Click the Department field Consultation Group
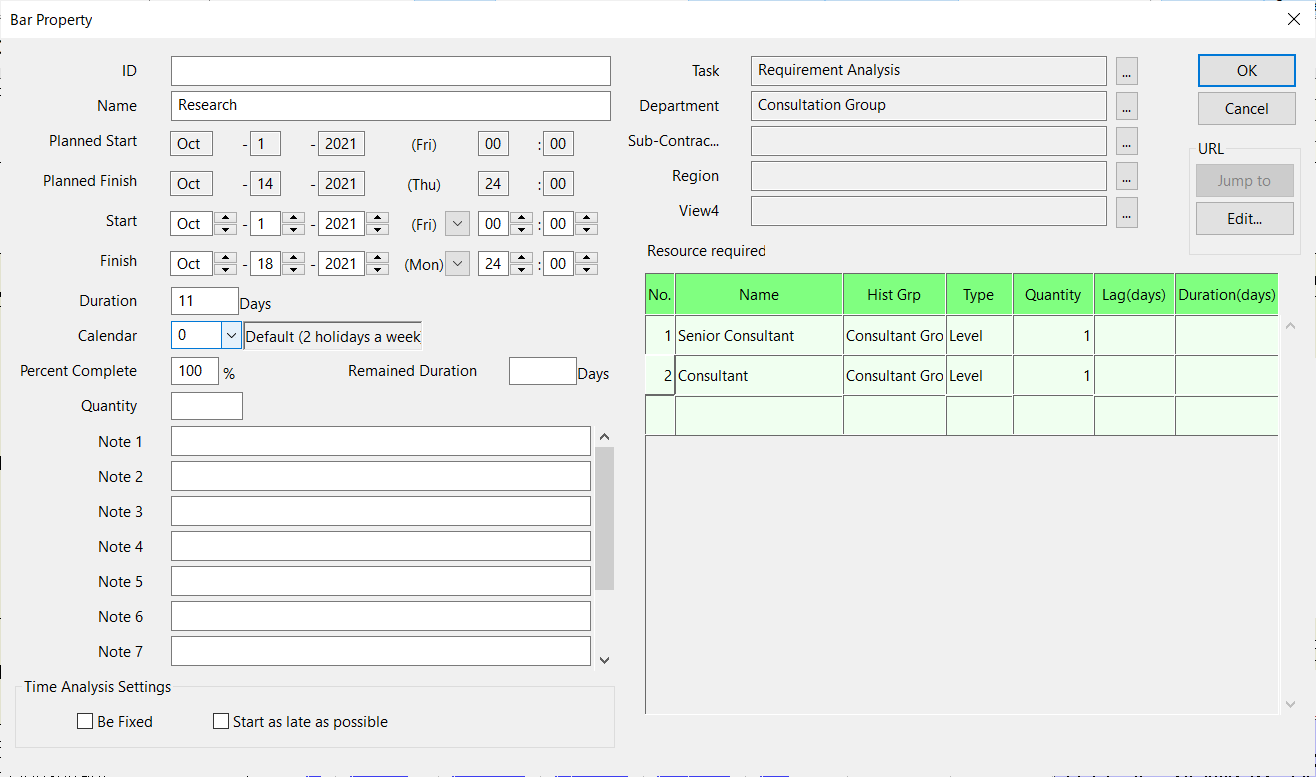The height and width of the screenshot is (777, 1316). tap(928, 106)
